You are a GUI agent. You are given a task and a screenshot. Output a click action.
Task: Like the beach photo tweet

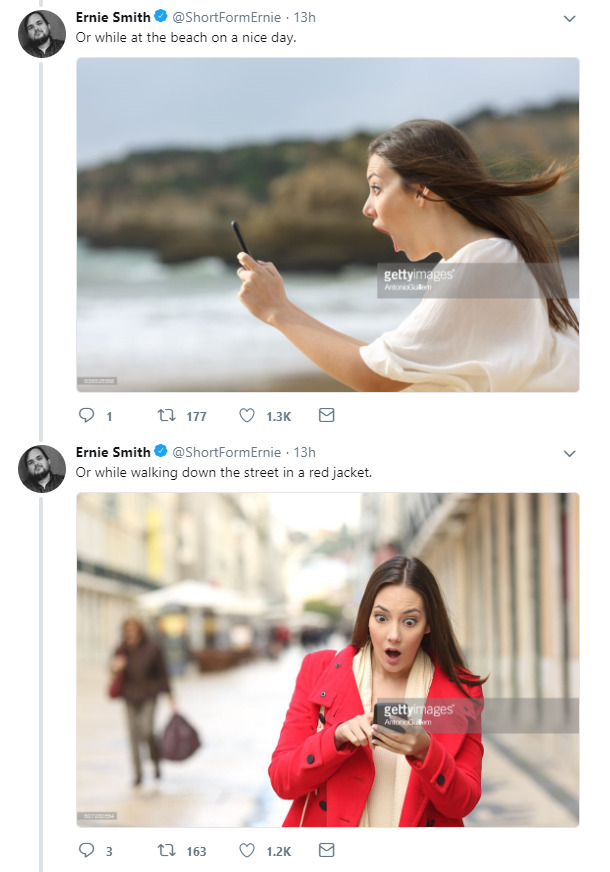247,416
